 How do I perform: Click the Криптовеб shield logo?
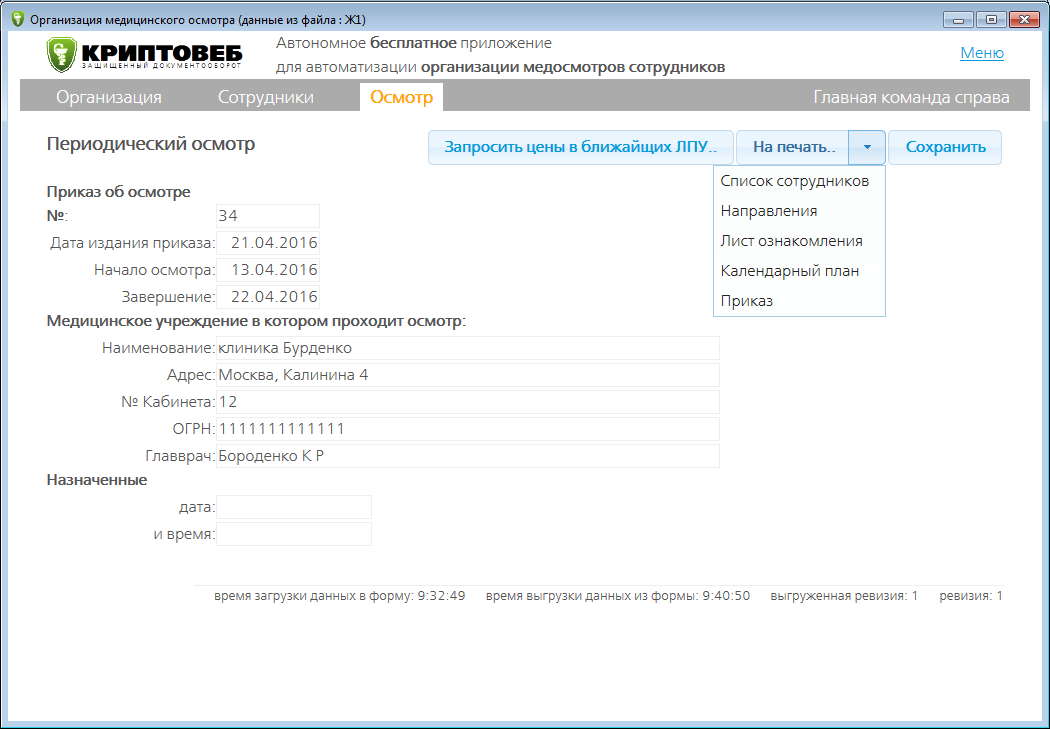pos(62,56)
